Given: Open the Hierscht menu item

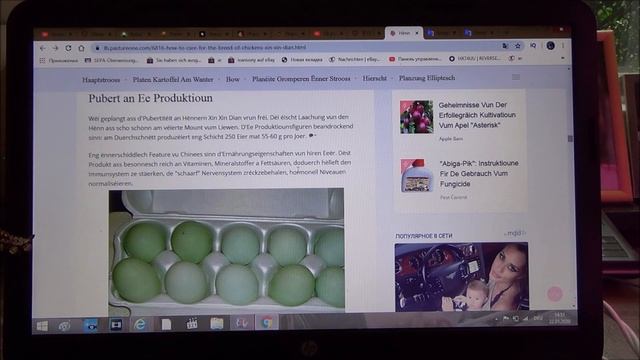Looking at the screenshot, I should tap(374, 78).
